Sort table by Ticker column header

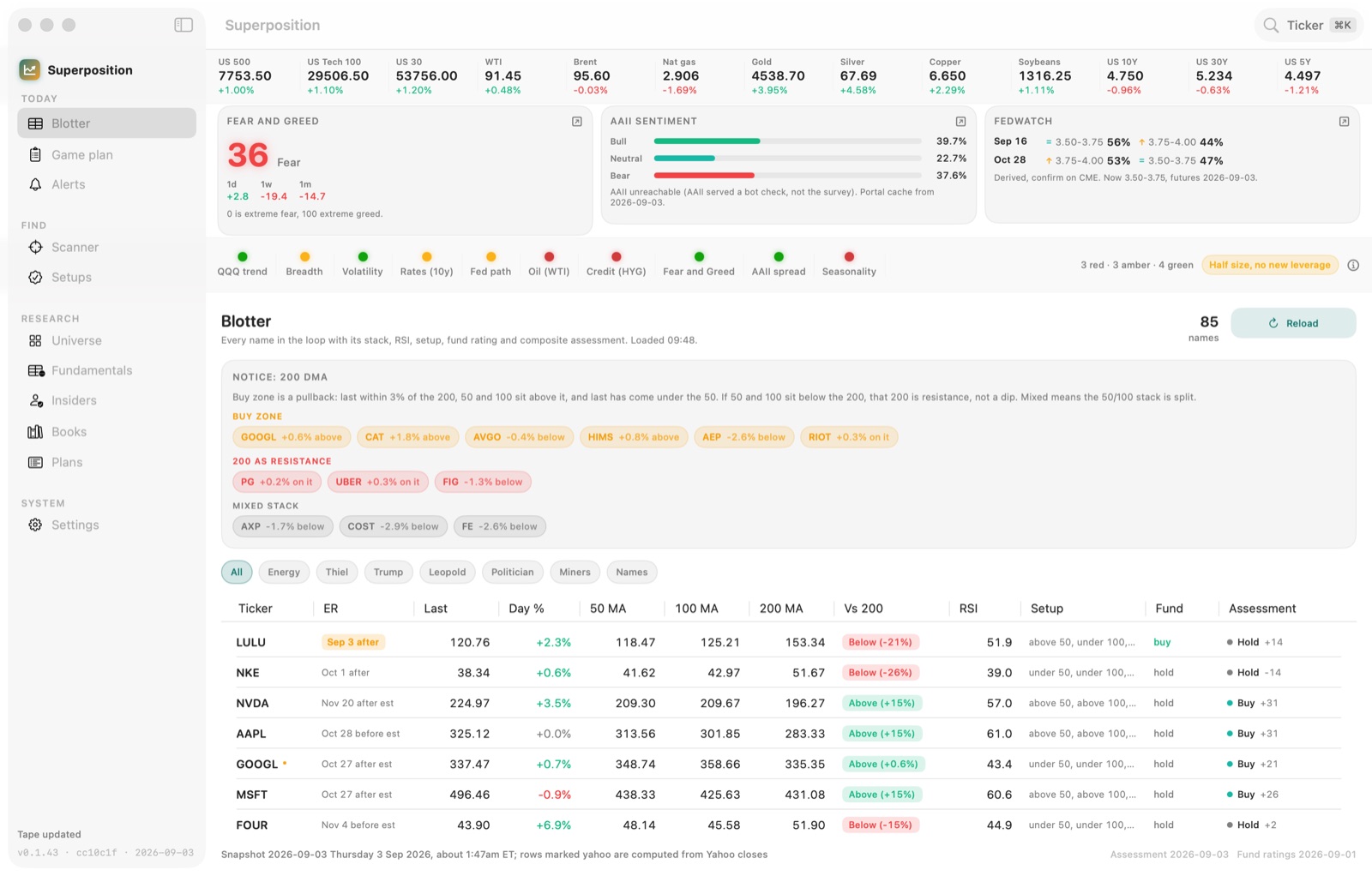pyautogui.click(x=256, y=609)
